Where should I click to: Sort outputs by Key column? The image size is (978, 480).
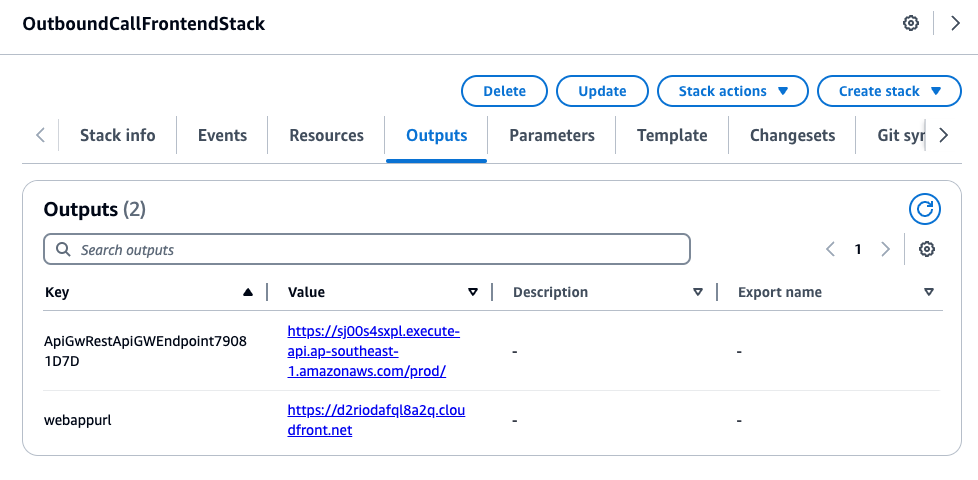click(x=247, y=293)
